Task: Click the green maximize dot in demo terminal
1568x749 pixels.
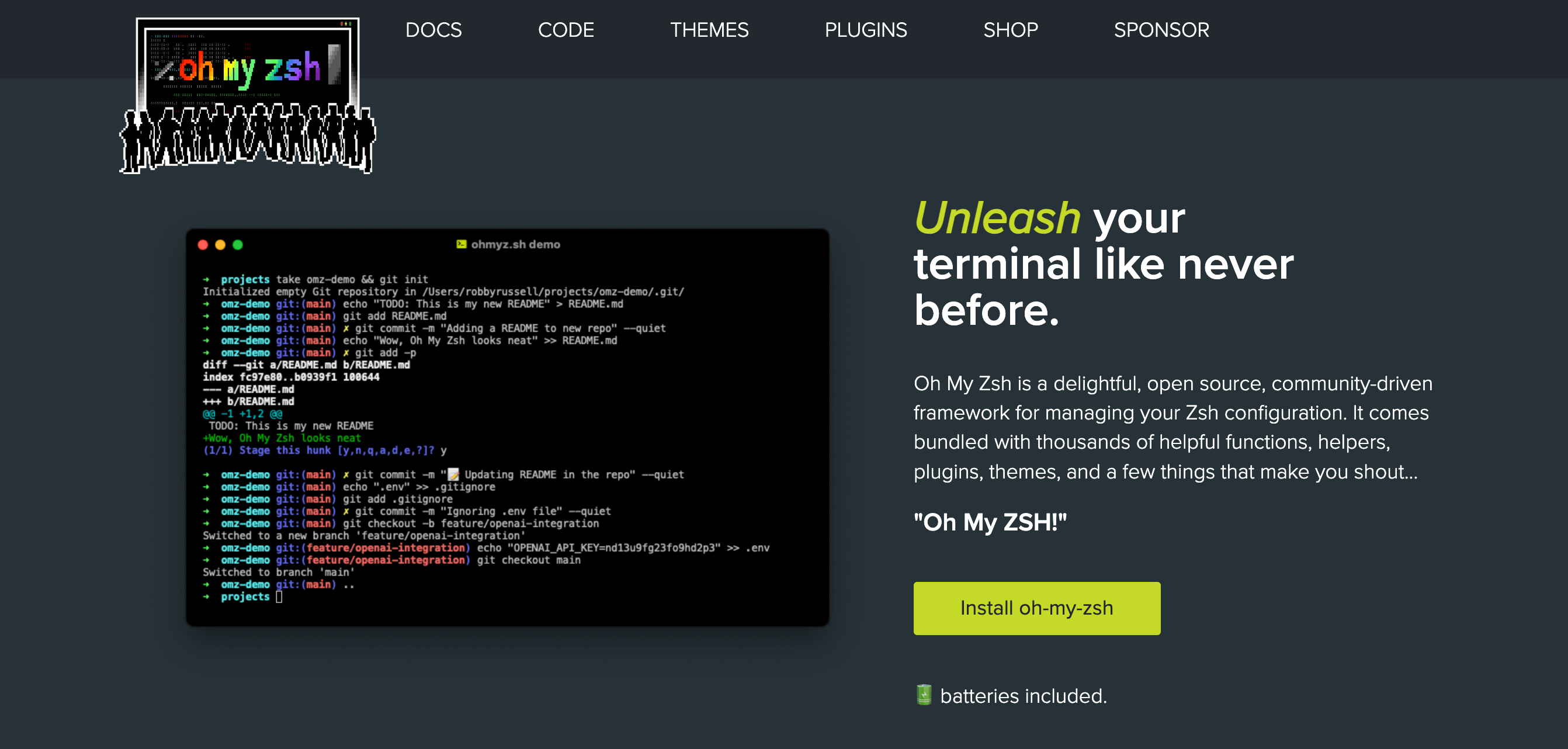Action: tap(238, 244)
